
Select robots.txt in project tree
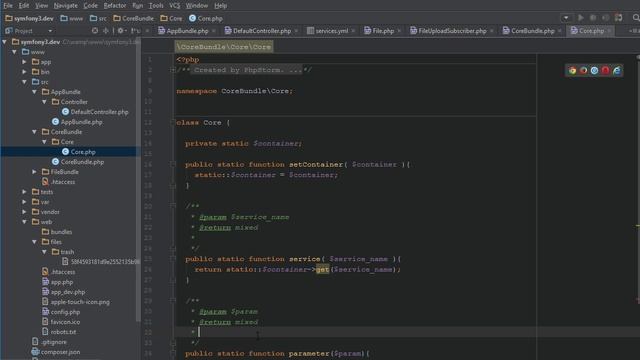click(63, 332)
